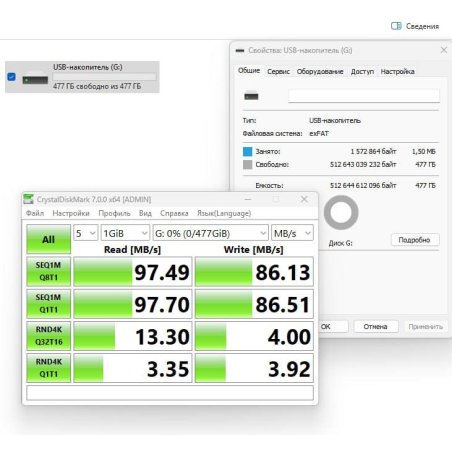Click the gray Свободно color square
Screen dimensions: 452x452
(248, 164)
